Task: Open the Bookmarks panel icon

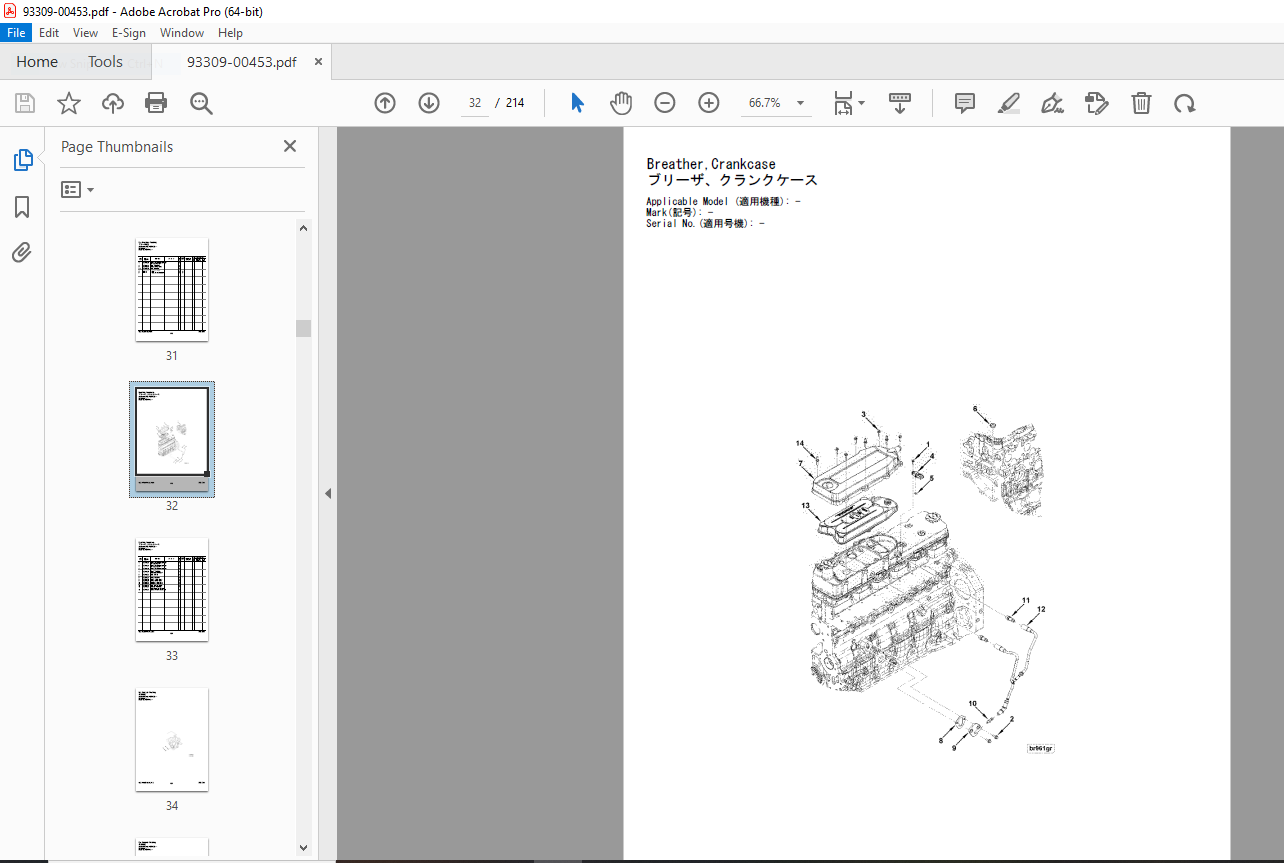Action: point(22,207)
